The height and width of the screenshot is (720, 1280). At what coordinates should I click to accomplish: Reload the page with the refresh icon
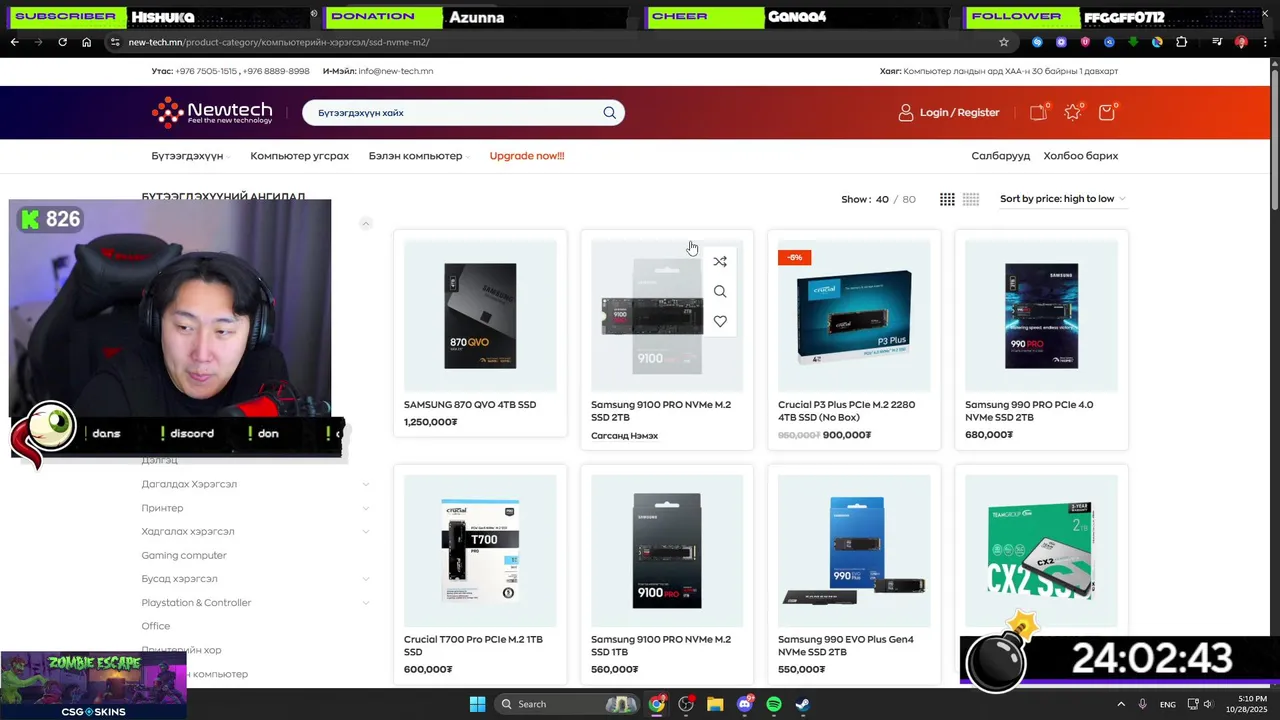click(62, 42)
